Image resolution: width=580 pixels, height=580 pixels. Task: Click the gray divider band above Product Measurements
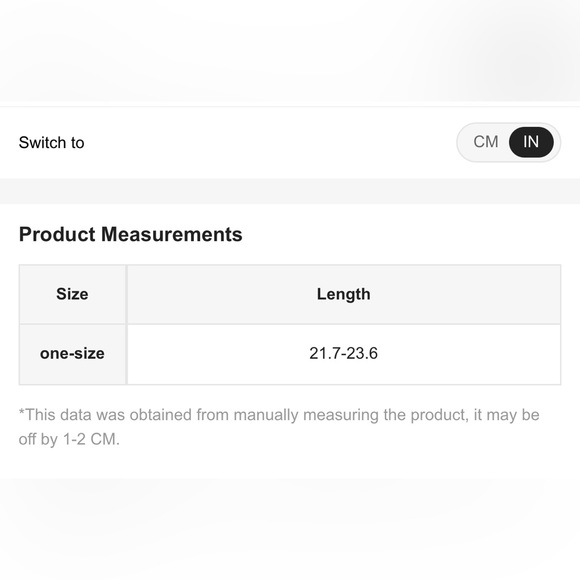pyautogui.click(x=290, y=191)
